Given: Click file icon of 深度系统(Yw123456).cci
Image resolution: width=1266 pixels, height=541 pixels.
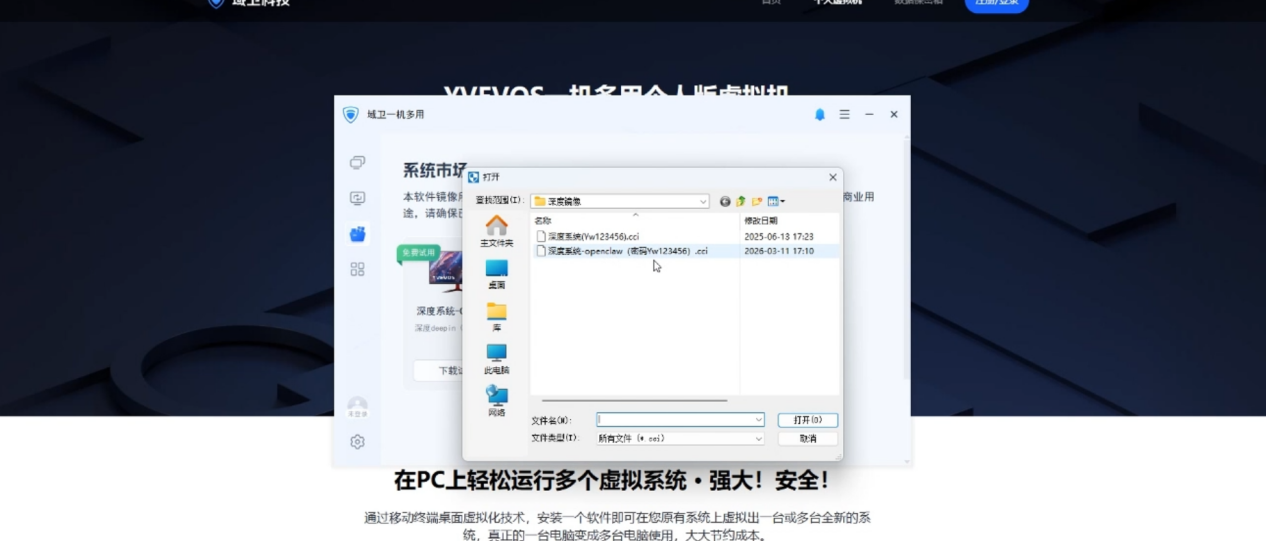Looking at the screenshot, I should (541, 236).
